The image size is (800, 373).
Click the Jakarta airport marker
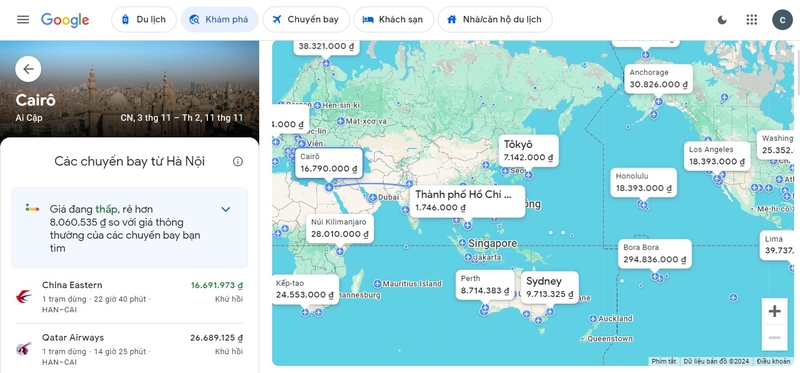click(x=468, y=257)
